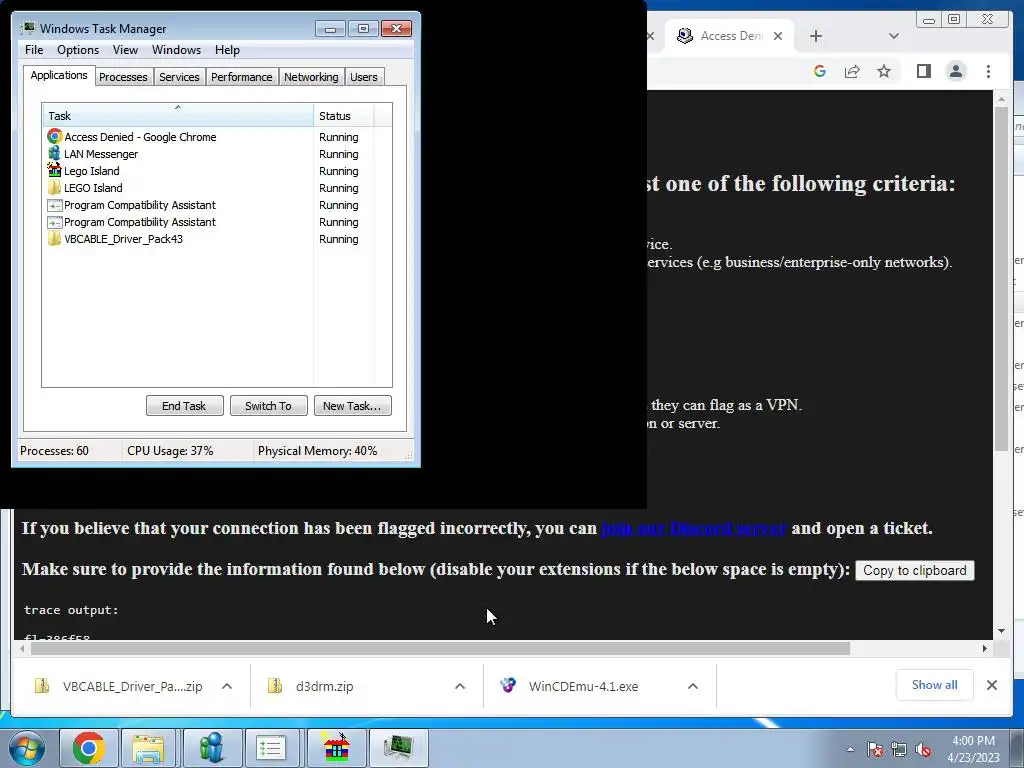Open Task Manager Options menu
The height and width of the screenshot is (768, 1024).
[x=78, y=50]
